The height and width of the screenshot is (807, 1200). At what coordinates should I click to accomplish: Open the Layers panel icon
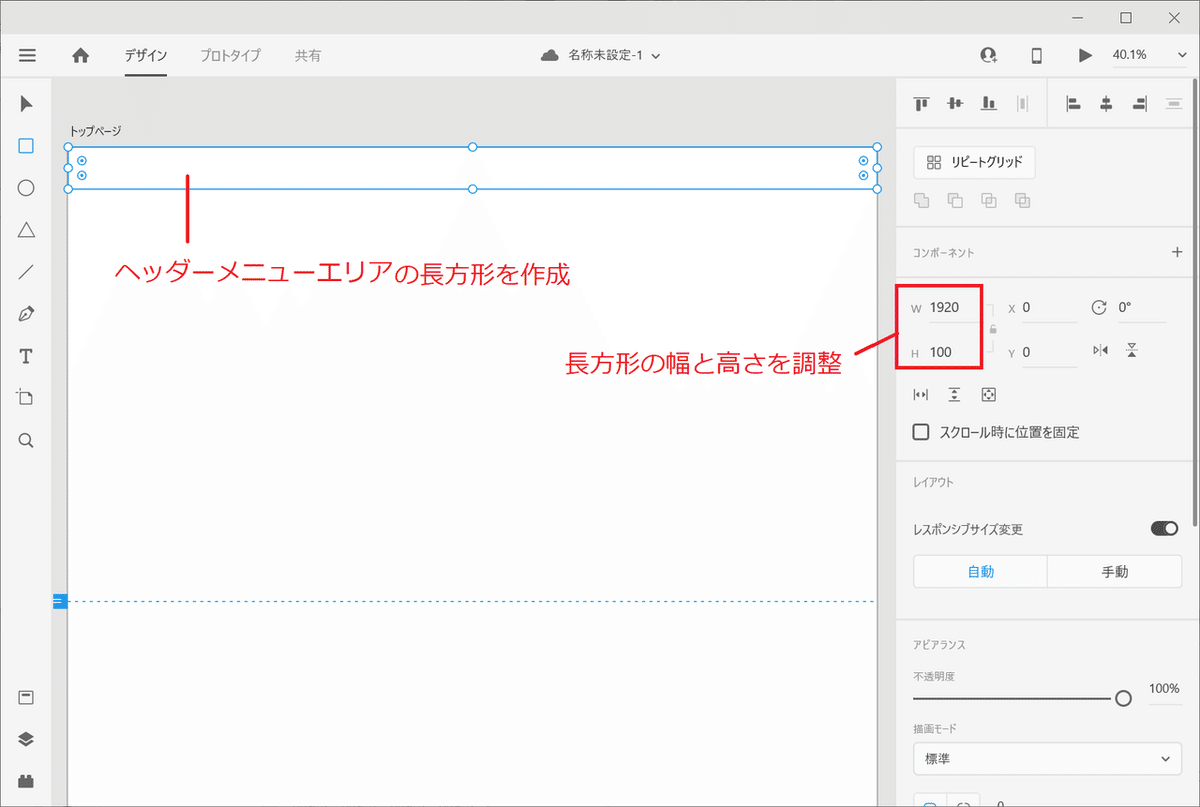[27, 739]
